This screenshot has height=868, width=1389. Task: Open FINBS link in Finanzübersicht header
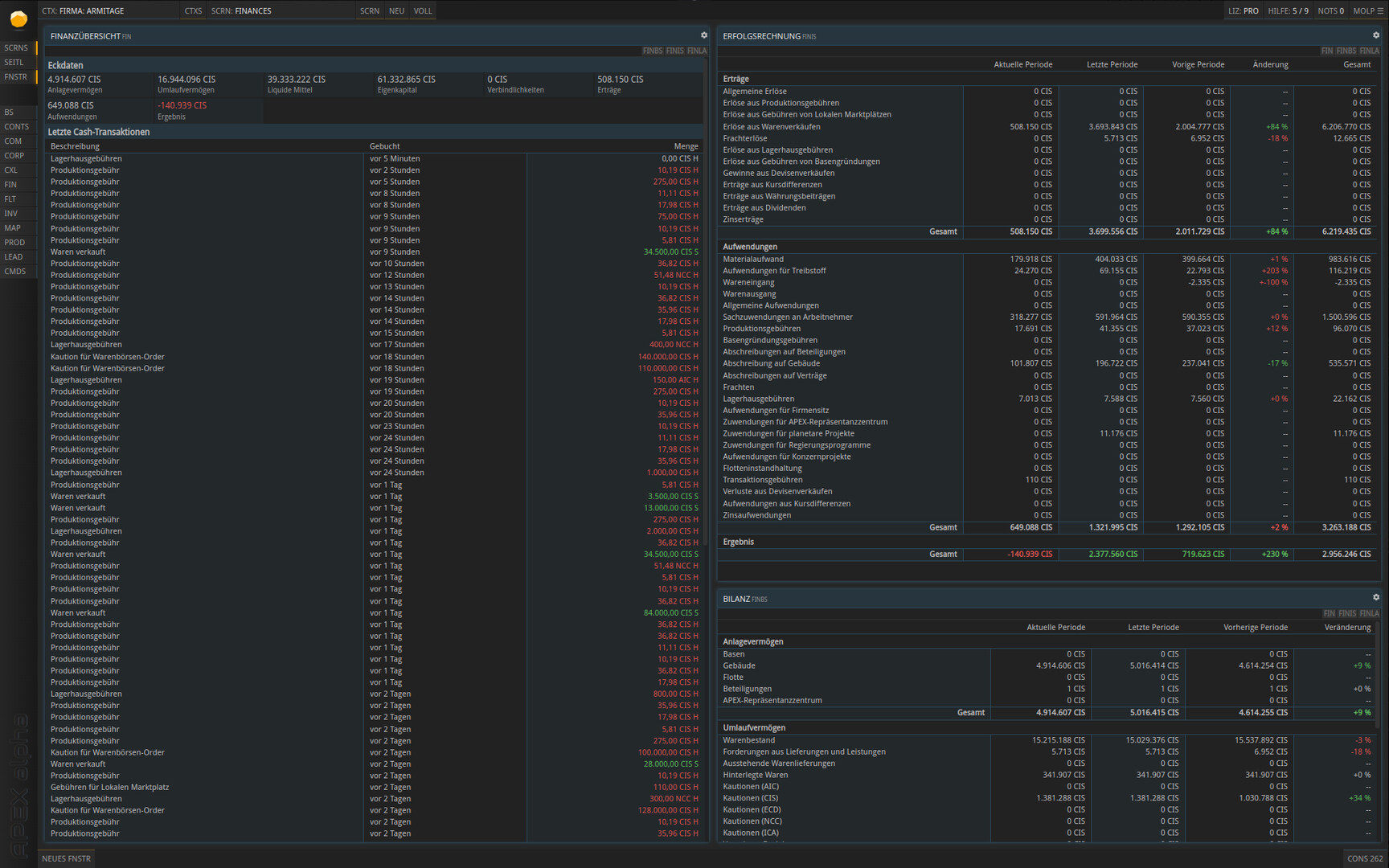coord(652,51)
